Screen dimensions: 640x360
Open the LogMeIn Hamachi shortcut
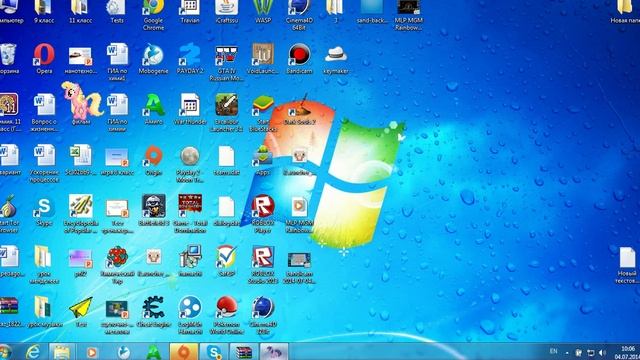[x=190, y=315]
